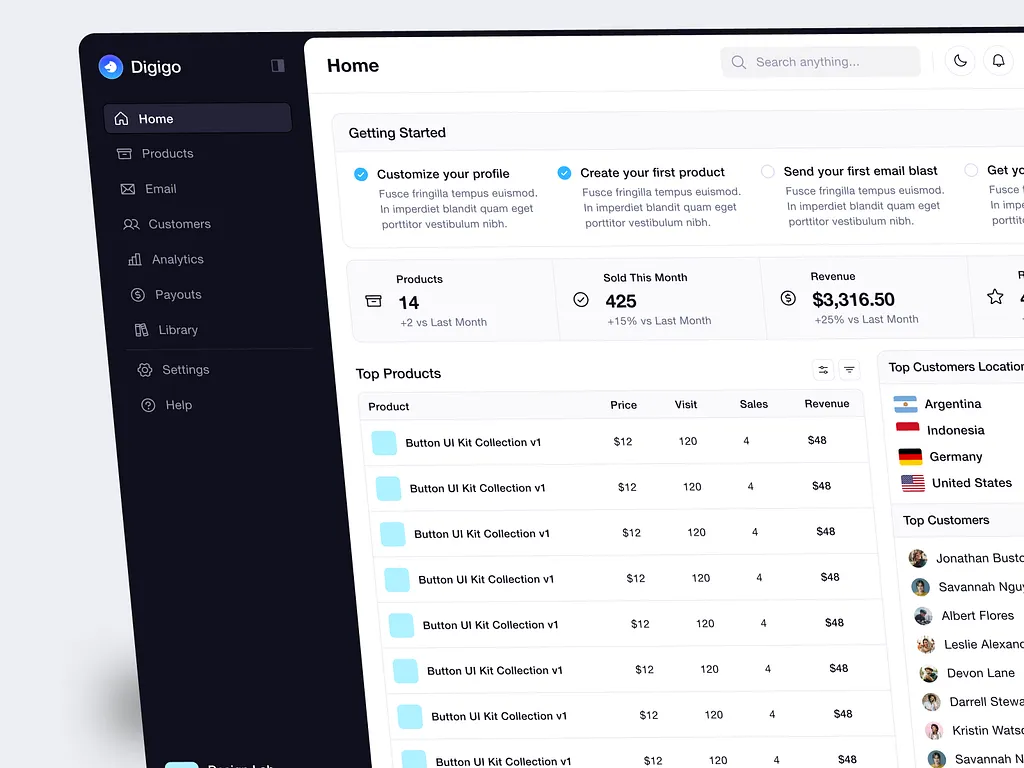The height and width of the screenshot is (768, 1024).
Task: Click the sort lines icon in Top Products
Action: (849, 370)
